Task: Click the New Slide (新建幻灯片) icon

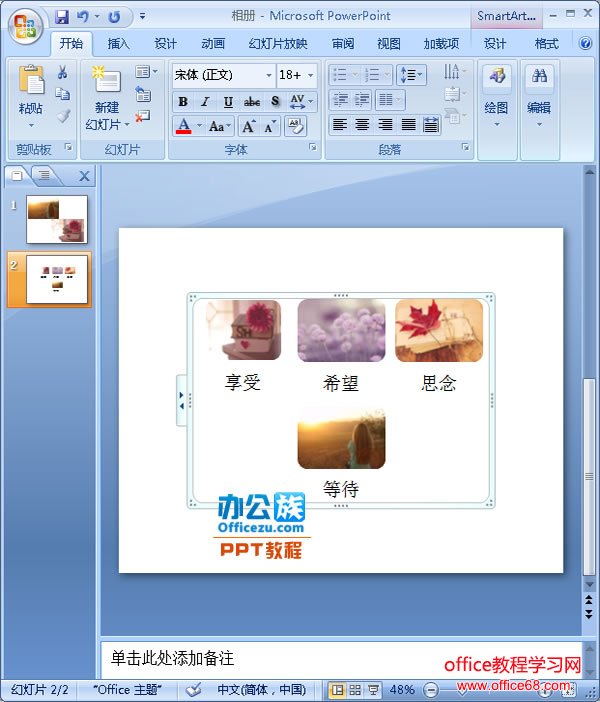Action: point(107,80)
